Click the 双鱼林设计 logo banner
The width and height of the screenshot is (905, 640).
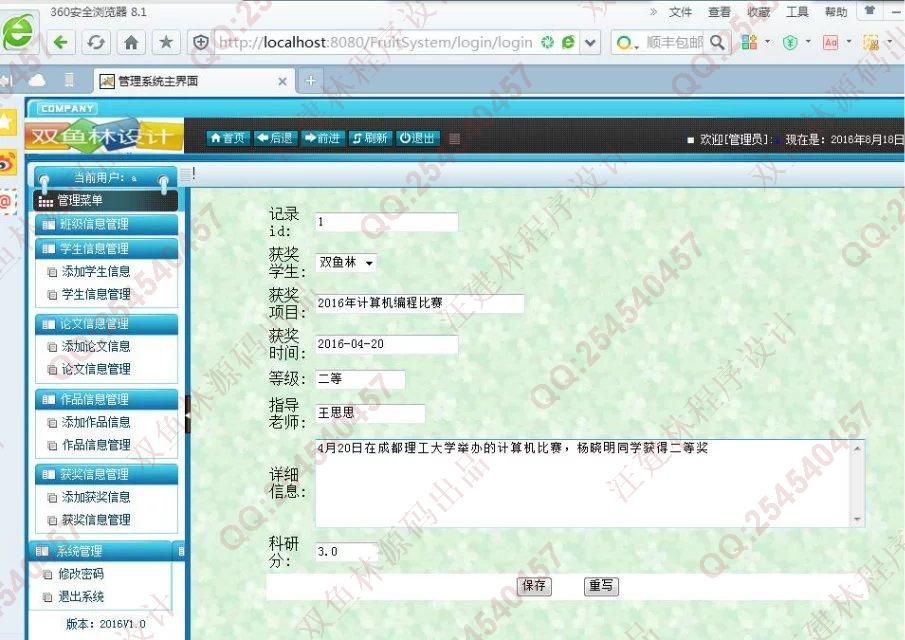coord(104,136)
